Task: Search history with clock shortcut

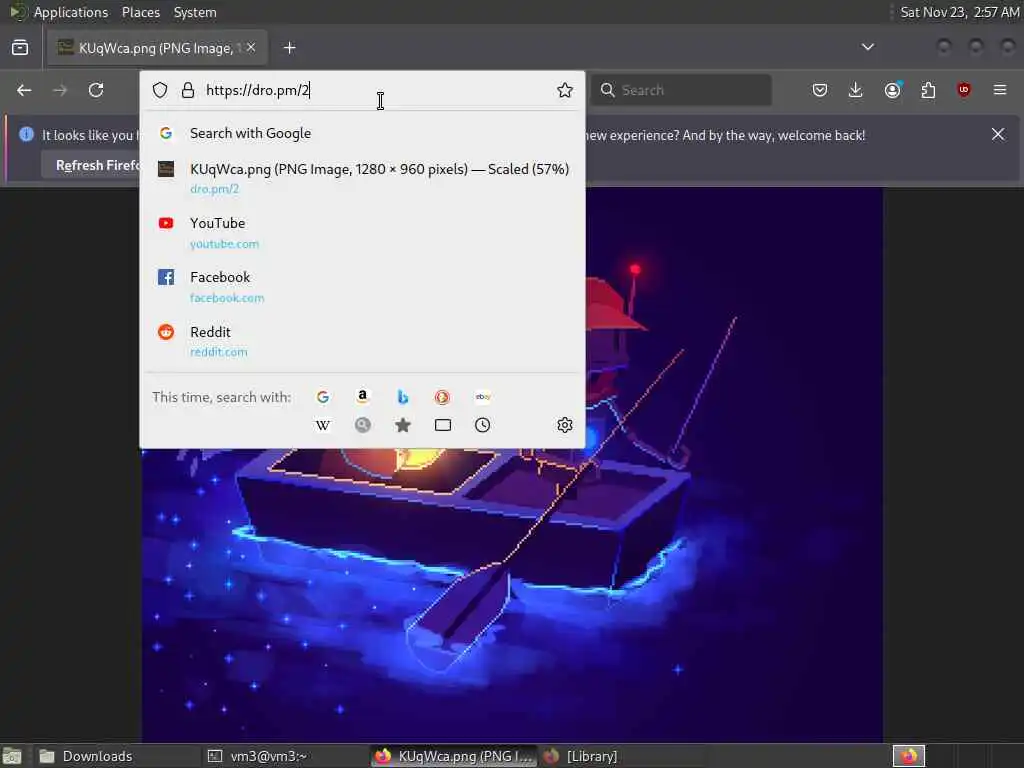Action: (483, 425)
